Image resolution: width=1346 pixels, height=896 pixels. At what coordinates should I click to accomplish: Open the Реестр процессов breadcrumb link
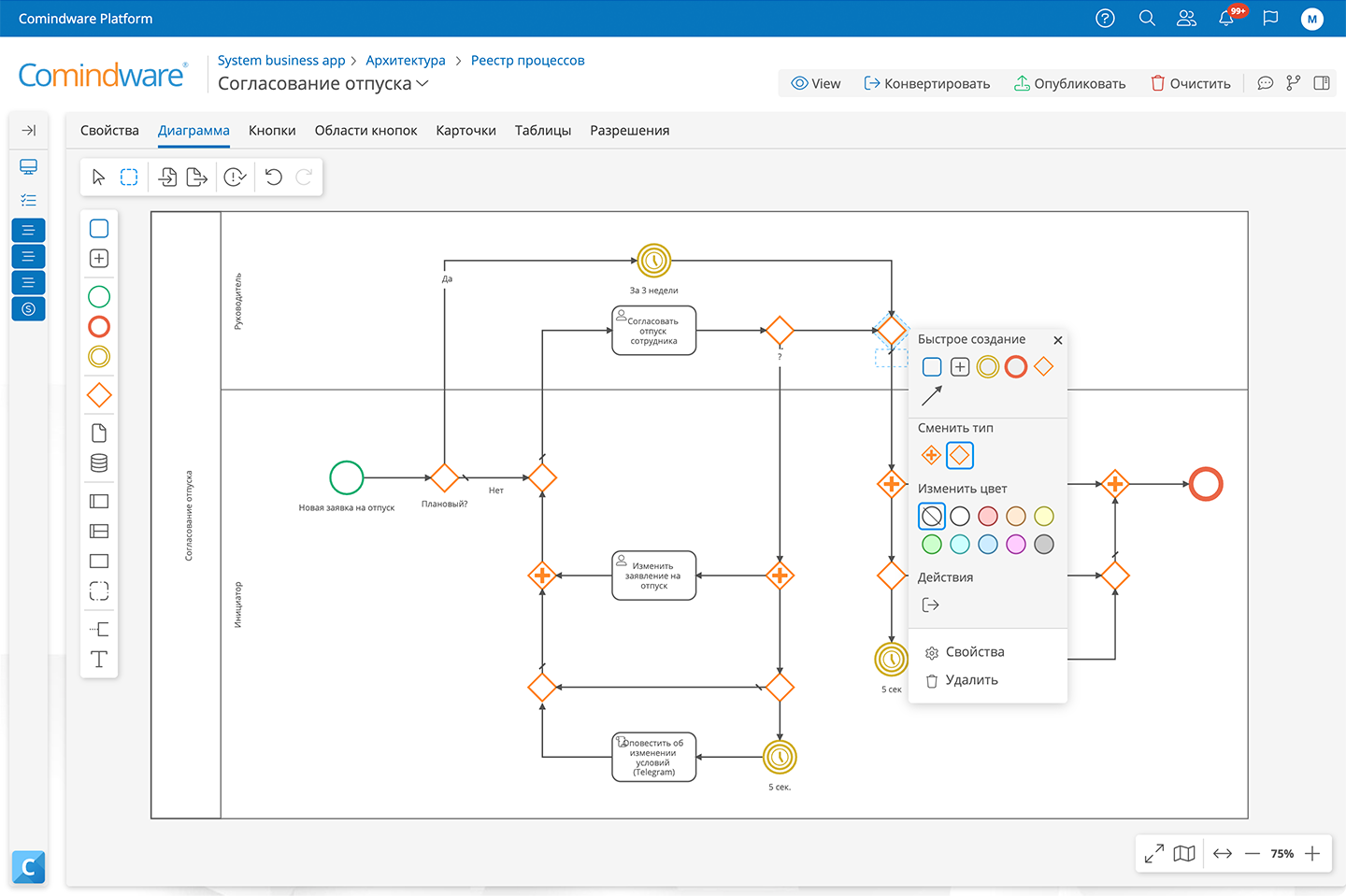tap(528, 60)
